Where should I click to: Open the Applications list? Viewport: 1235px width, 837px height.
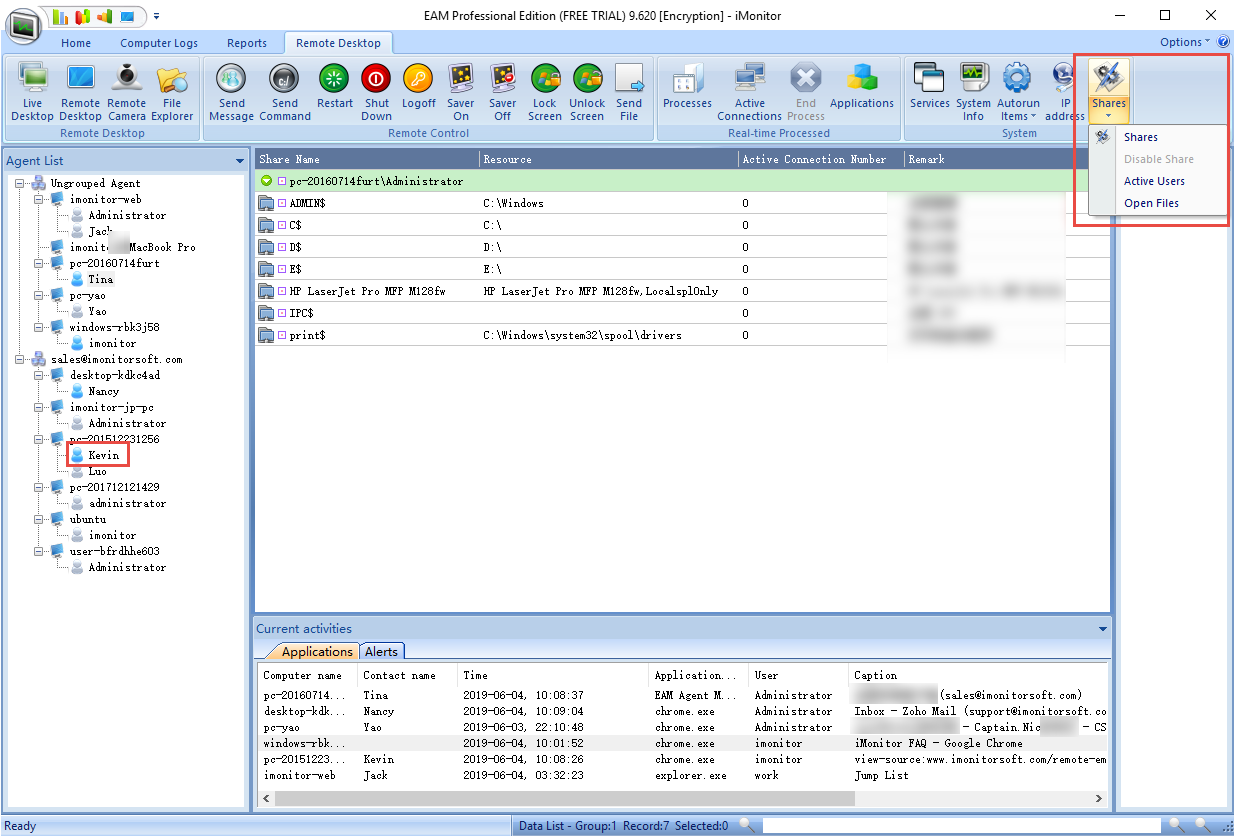coord(862,86)
